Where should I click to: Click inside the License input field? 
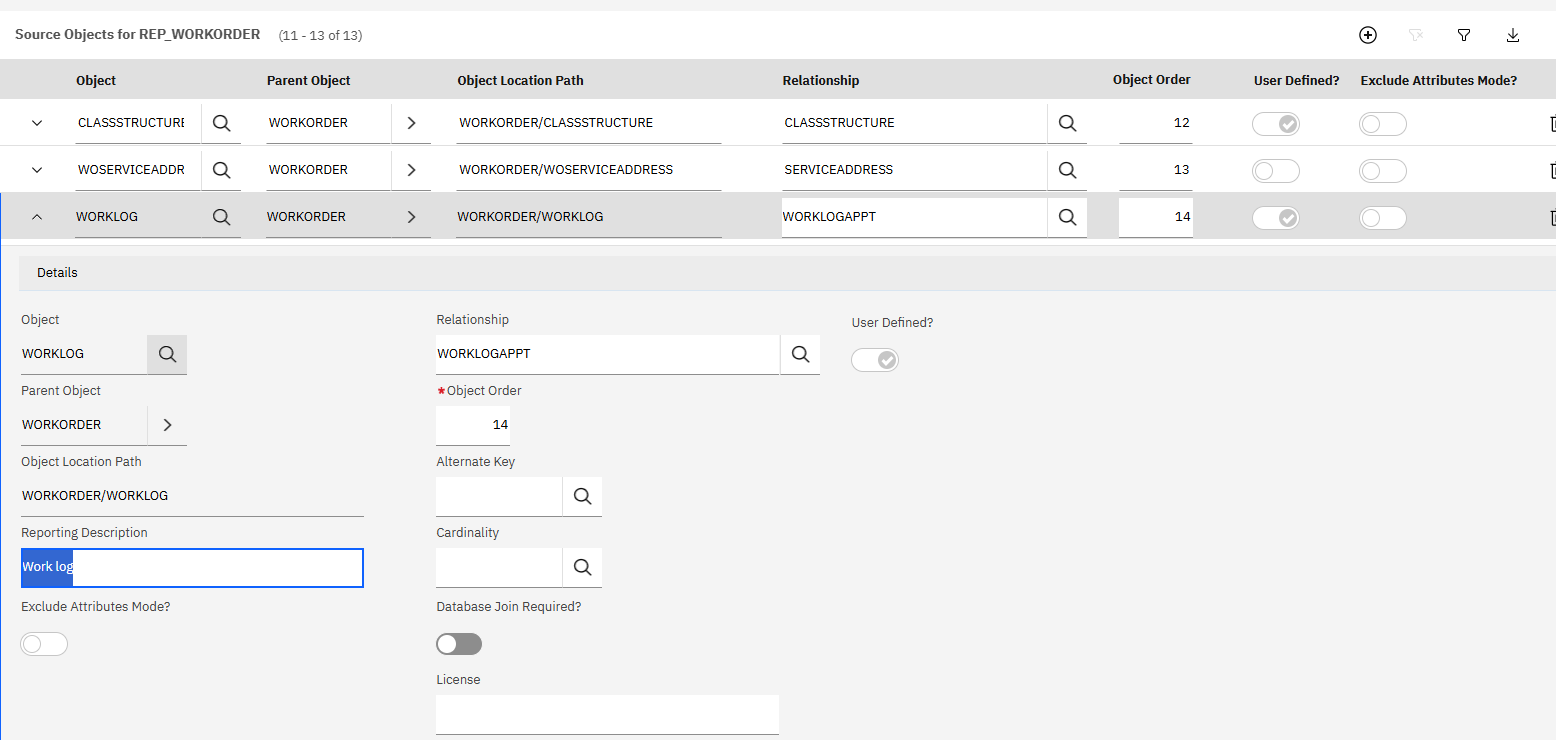[x=606, y=714]
